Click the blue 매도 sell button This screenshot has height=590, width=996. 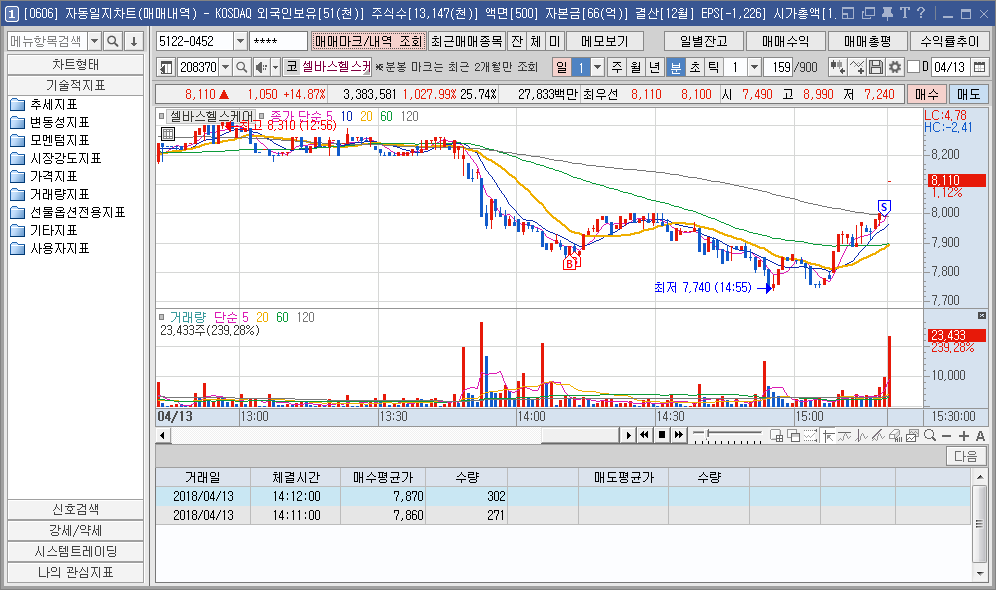[x=969, y=95]
